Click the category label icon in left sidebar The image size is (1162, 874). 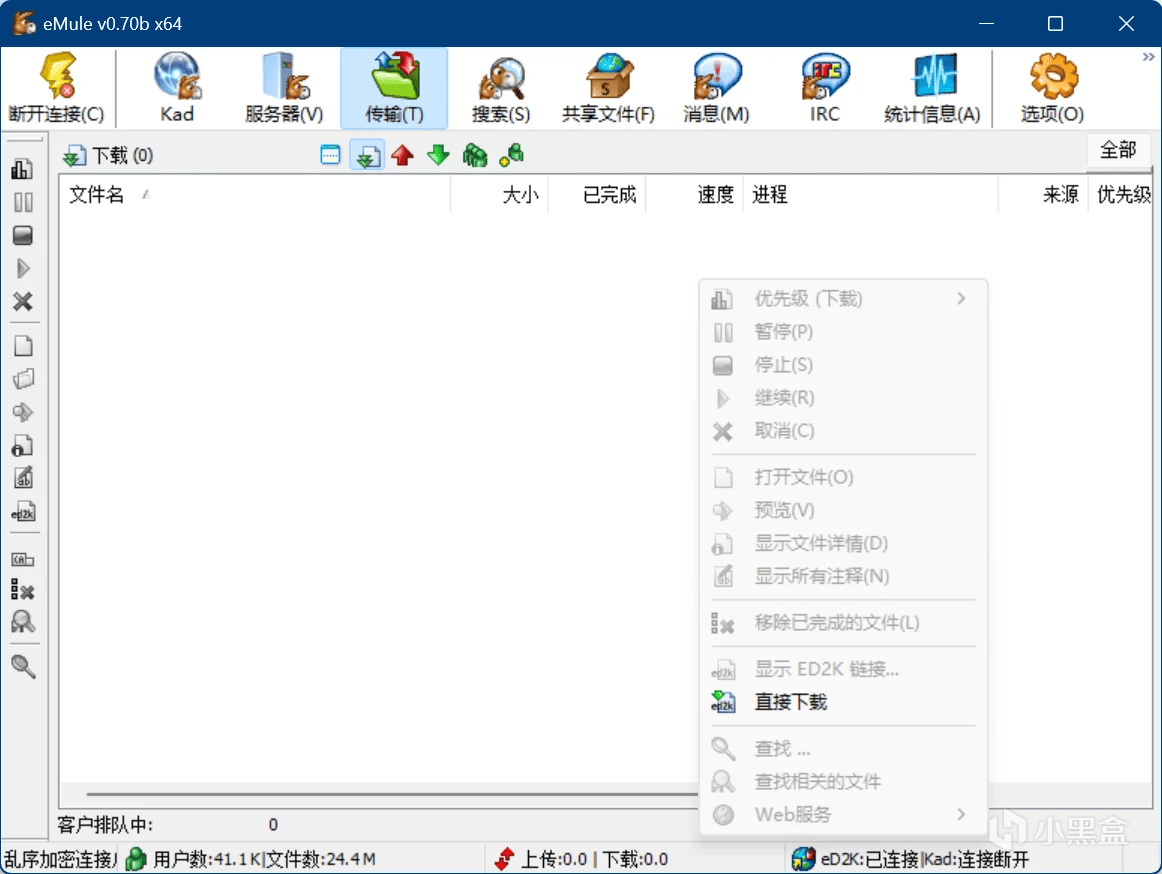(23, 560)
